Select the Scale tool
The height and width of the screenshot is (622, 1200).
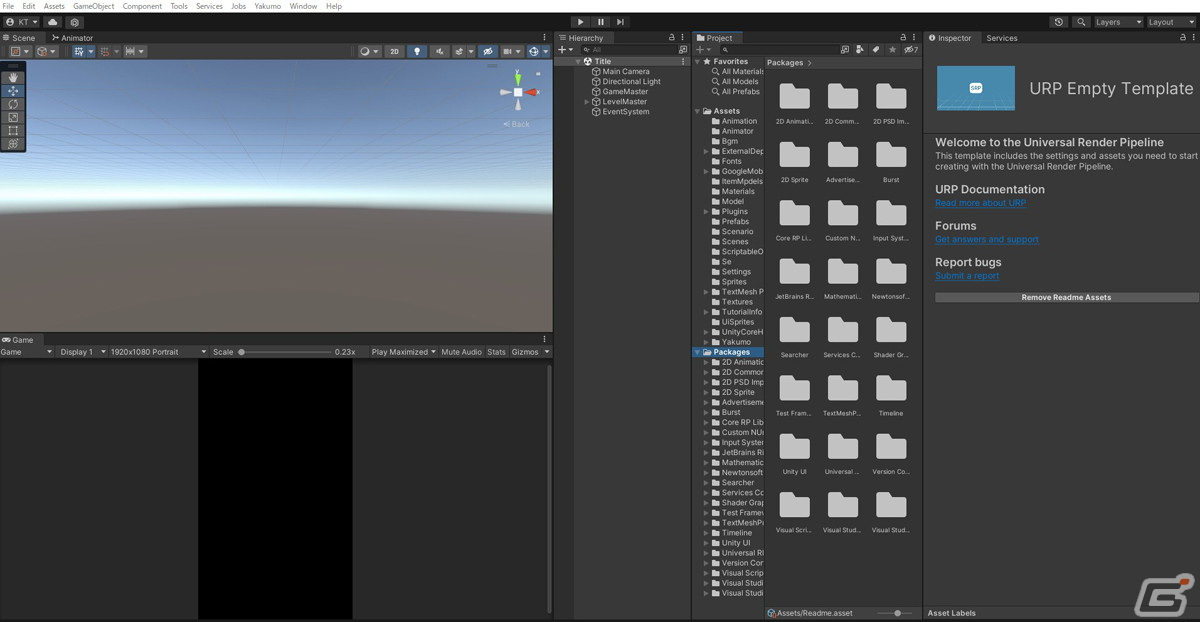[13, 117]
